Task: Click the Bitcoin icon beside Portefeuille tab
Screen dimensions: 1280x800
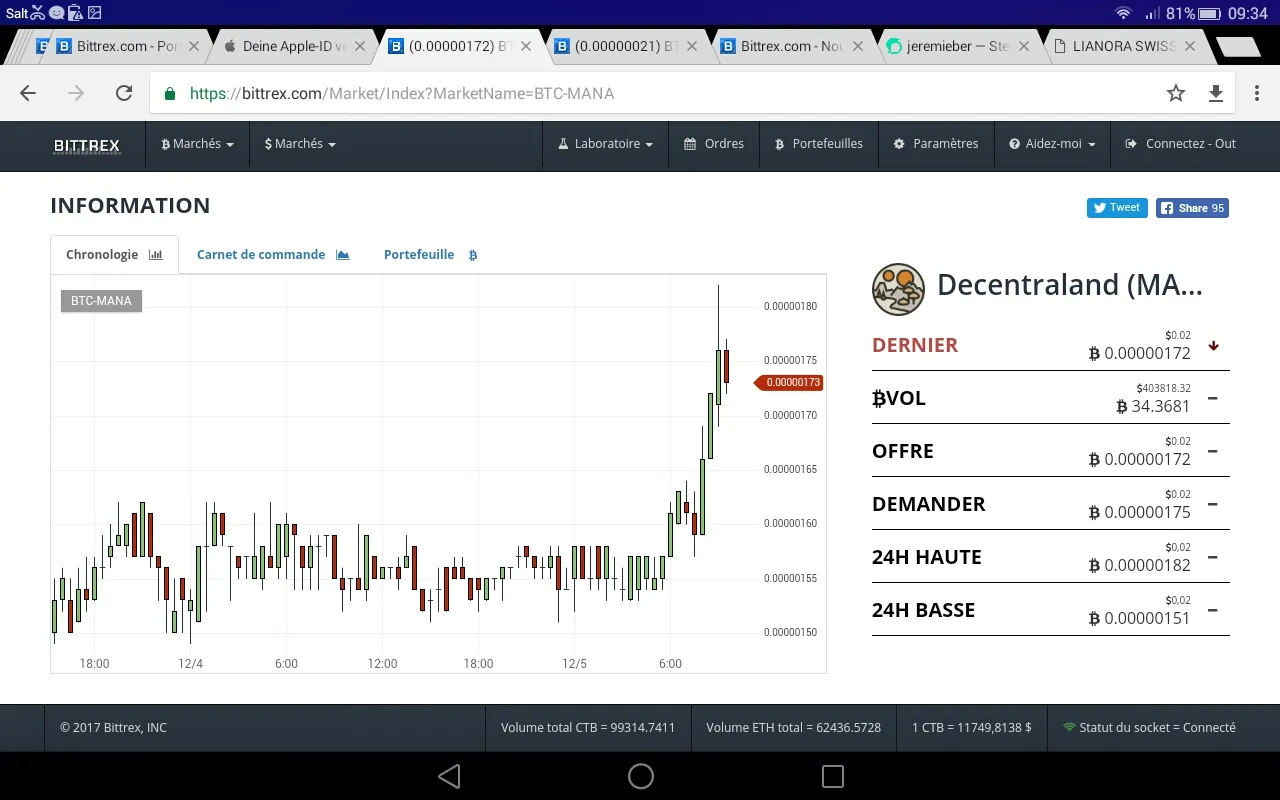Action: [x=473, y=255]
